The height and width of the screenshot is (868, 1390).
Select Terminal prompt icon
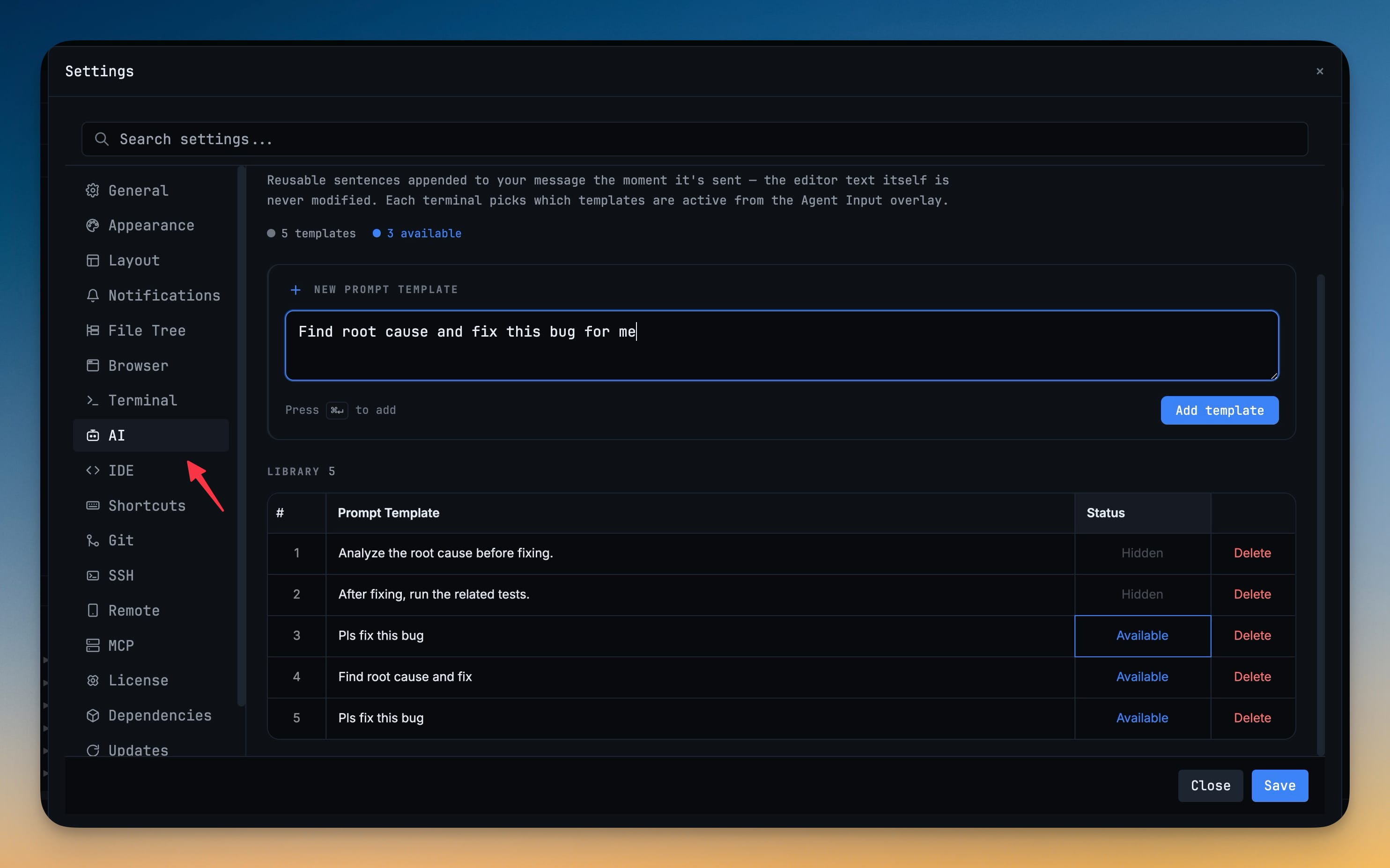pos(92,401)
